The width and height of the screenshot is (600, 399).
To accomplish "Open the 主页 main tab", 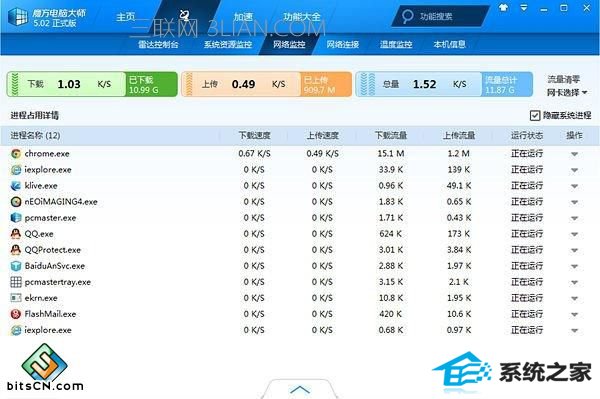I will coord(126,17).
